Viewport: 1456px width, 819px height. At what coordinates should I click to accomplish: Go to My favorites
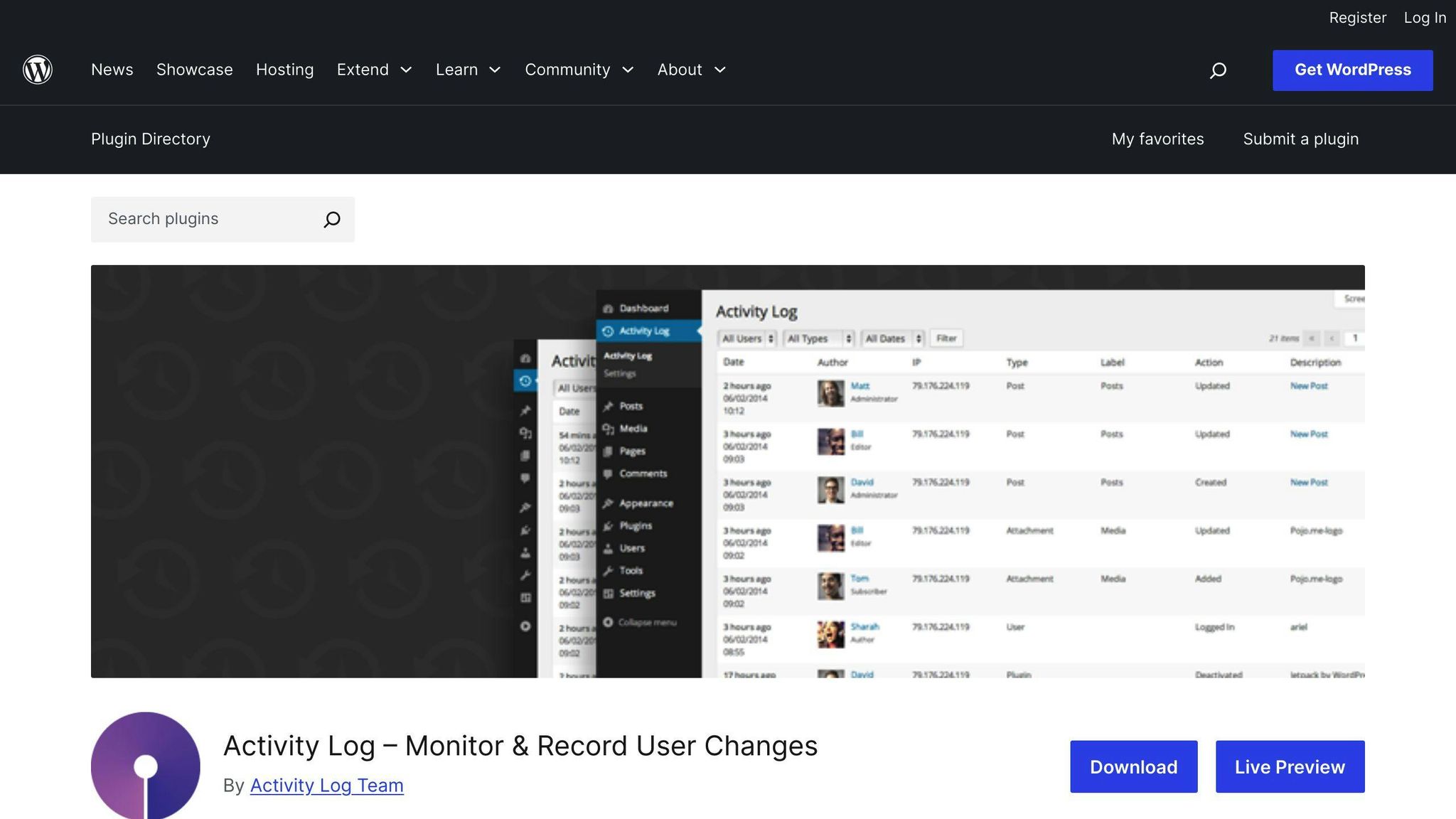click(x=1158, y=139)
